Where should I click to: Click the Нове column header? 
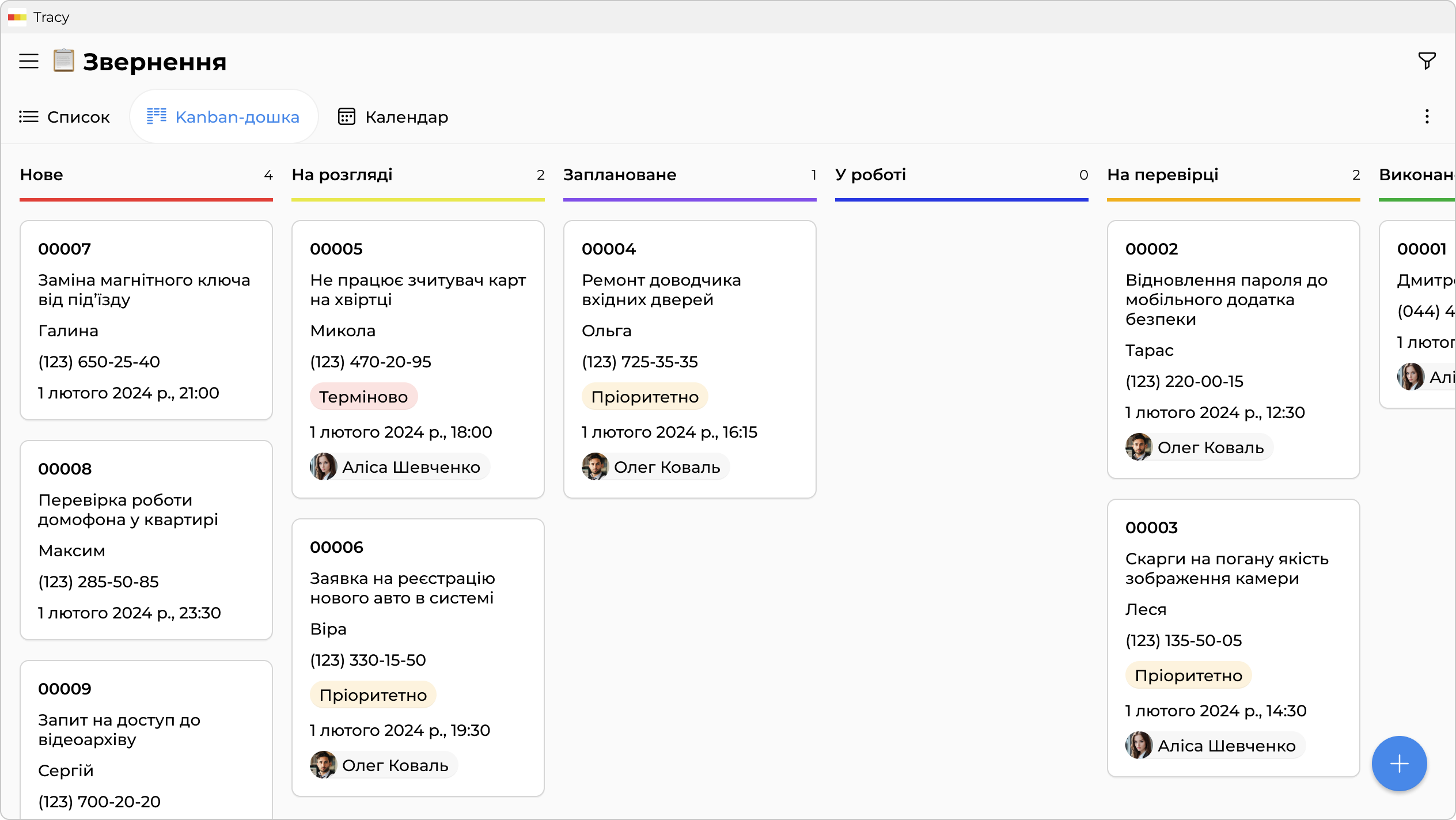pyautogui.click(x=41, y=175)
